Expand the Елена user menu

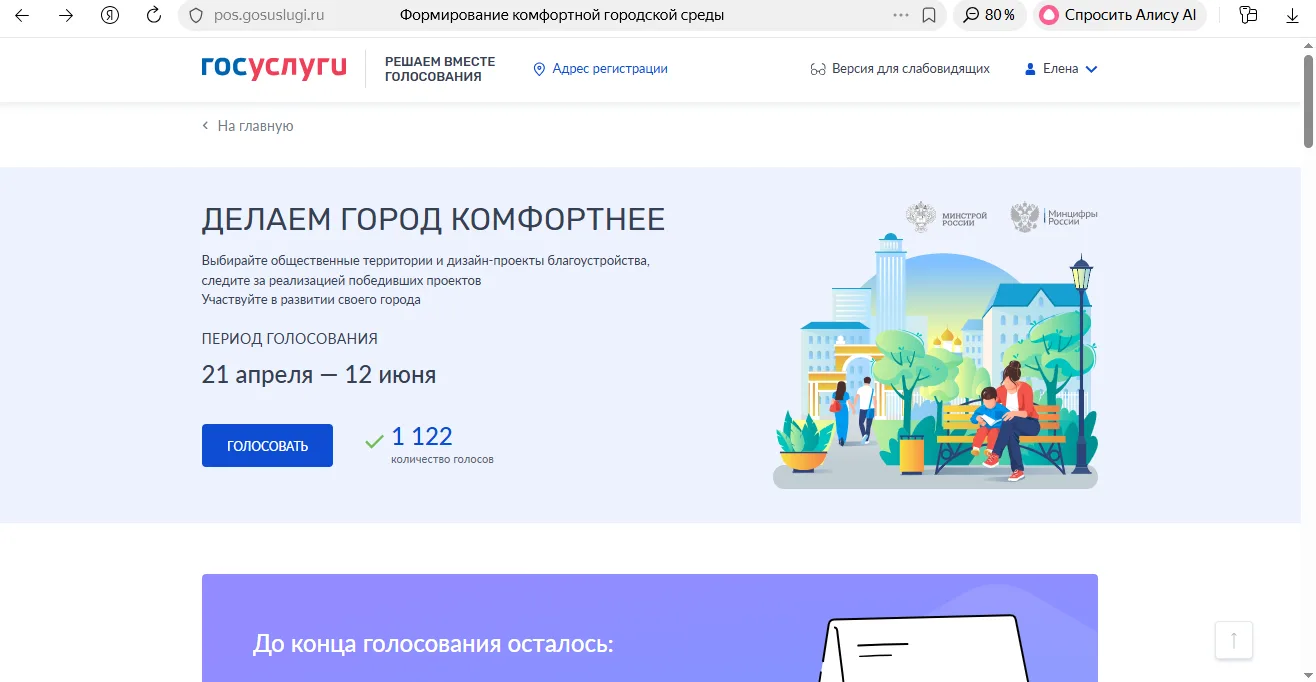click(1061, 69)
